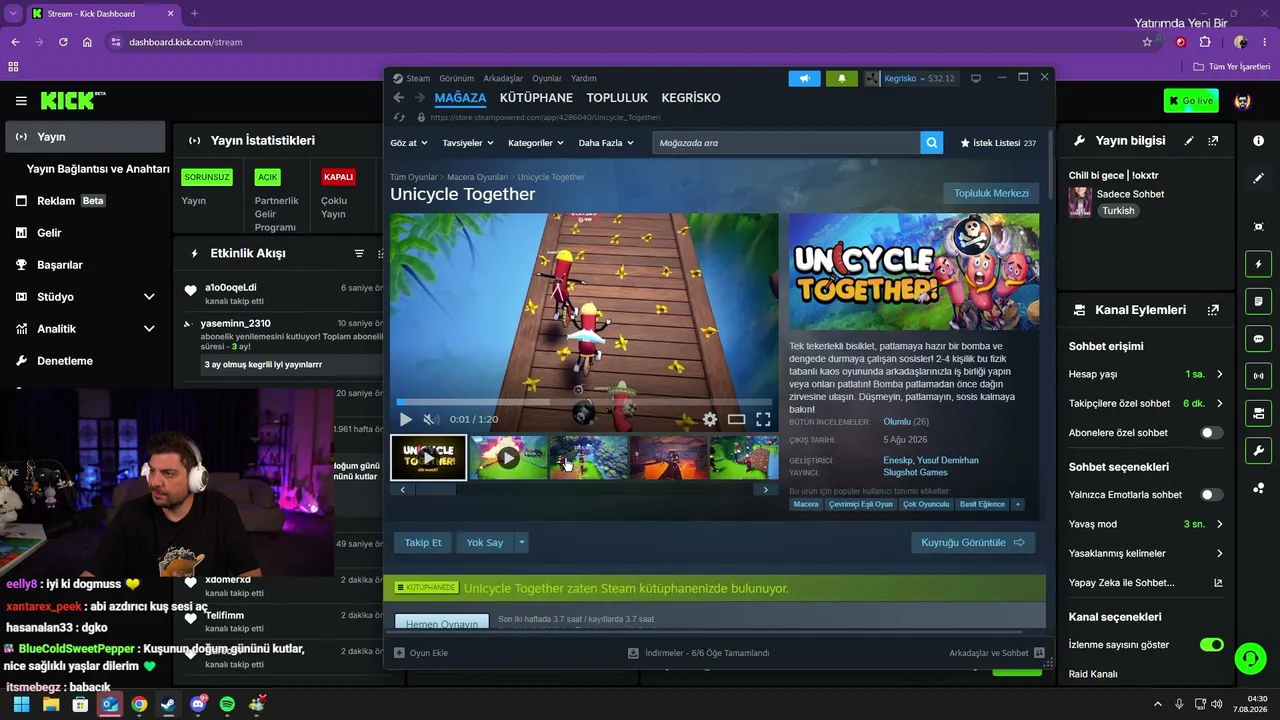1280x720 pixels.
Task: Pop out the Yayın bilgisi panel
Action: pos(1213,141)
